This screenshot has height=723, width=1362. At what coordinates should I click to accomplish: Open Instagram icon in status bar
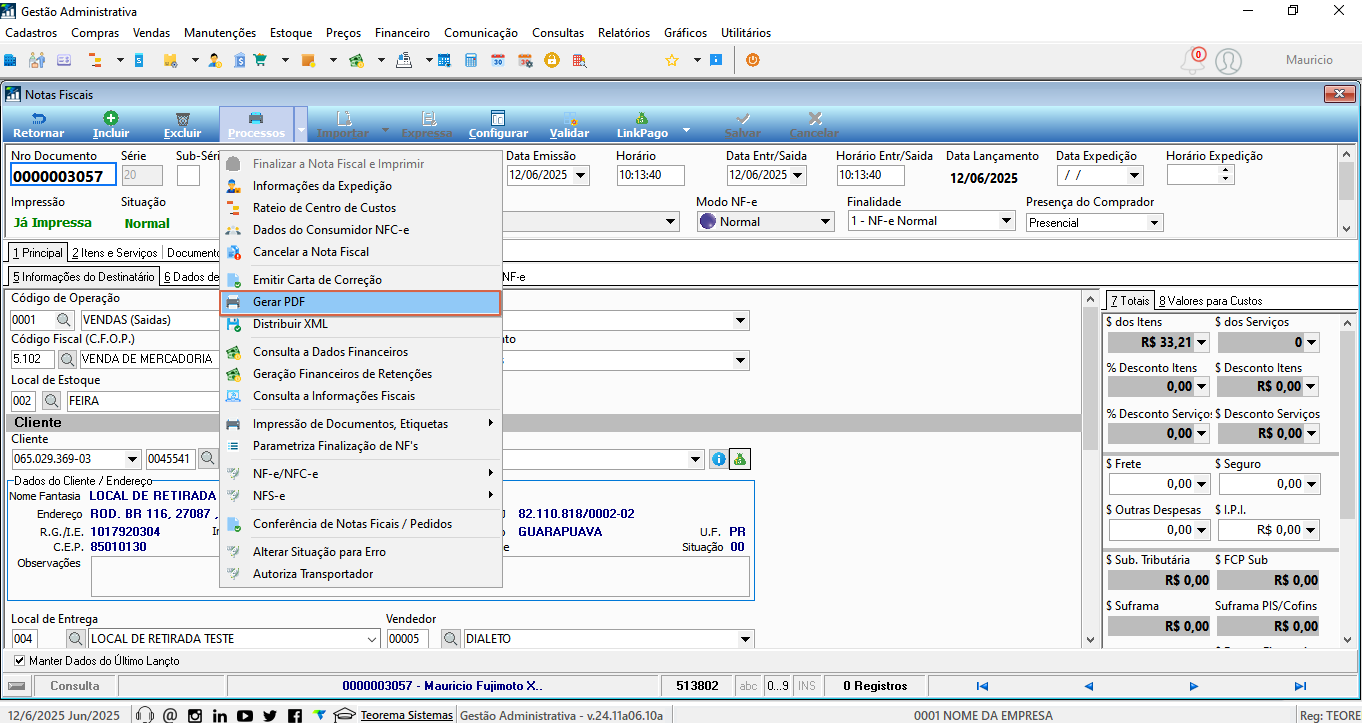coord(195,715)
